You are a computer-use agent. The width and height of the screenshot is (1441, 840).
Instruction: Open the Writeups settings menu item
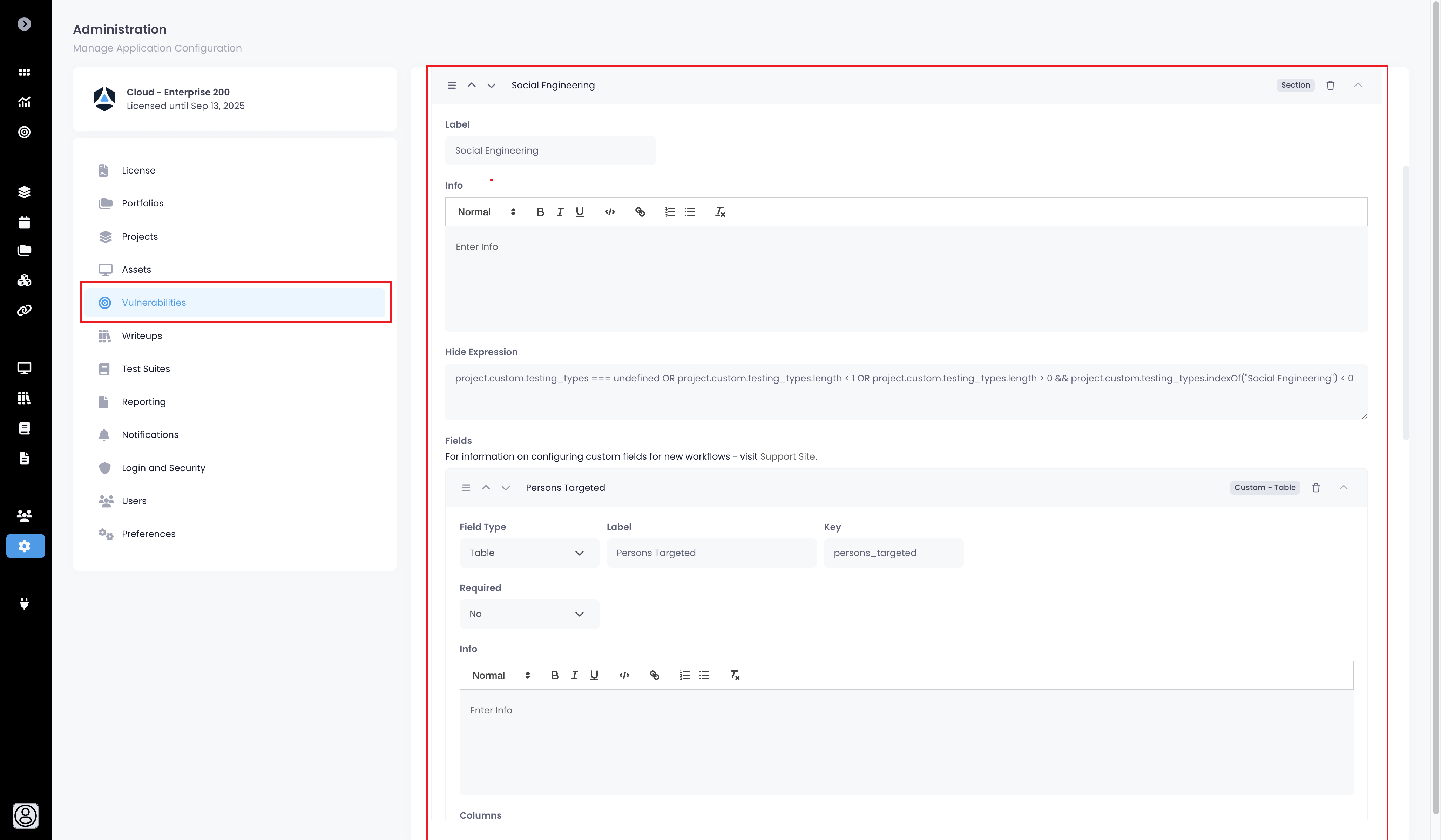pos(142,336)
